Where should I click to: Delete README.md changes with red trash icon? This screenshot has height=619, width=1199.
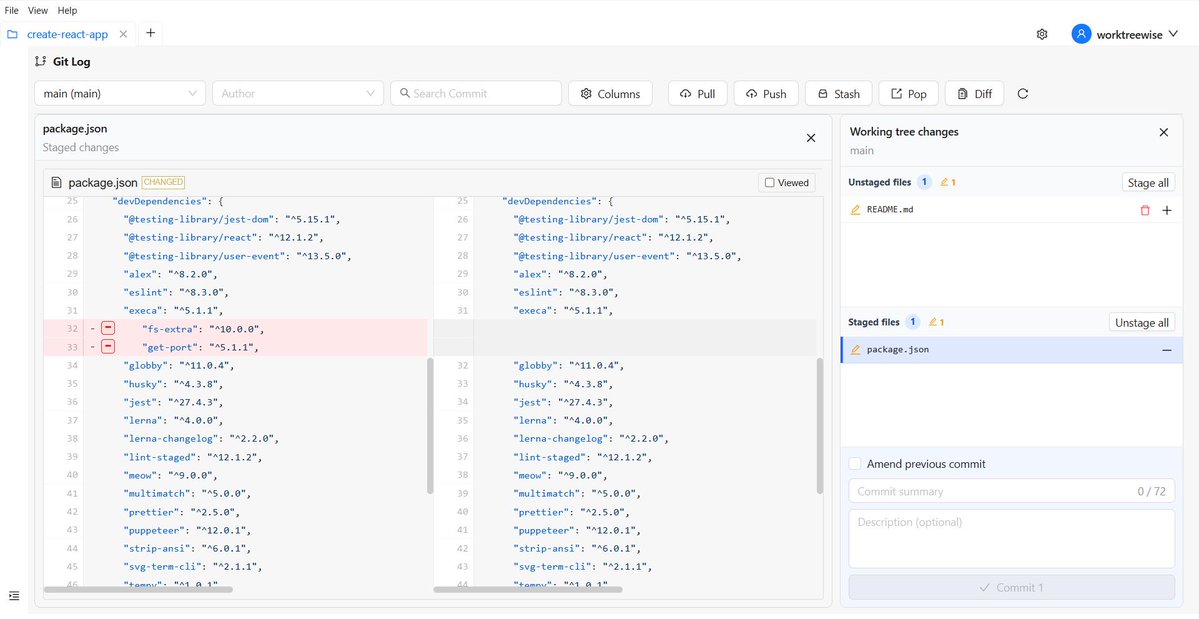[1145, 210]
